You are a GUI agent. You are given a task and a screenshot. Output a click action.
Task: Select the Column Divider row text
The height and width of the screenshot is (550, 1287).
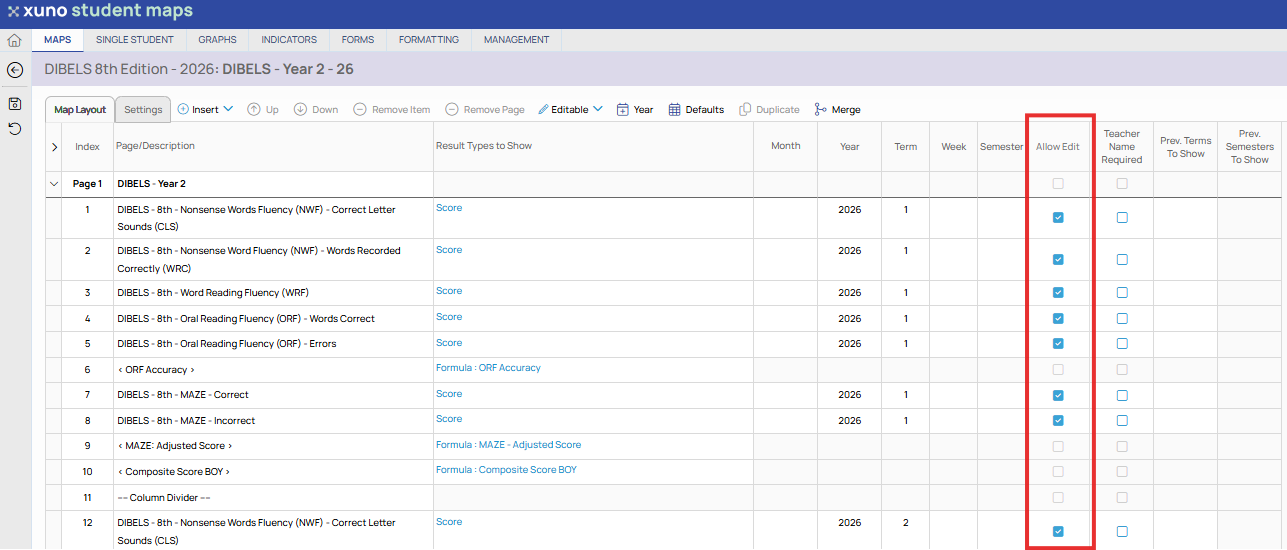click(164, 497)
